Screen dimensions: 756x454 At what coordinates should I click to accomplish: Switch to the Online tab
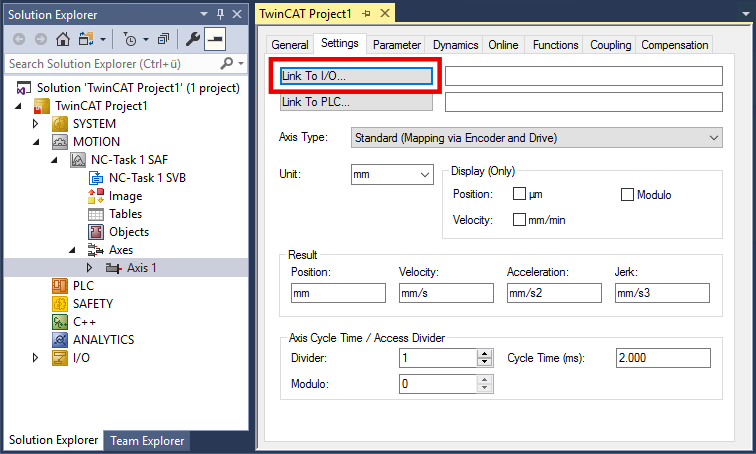503,45
